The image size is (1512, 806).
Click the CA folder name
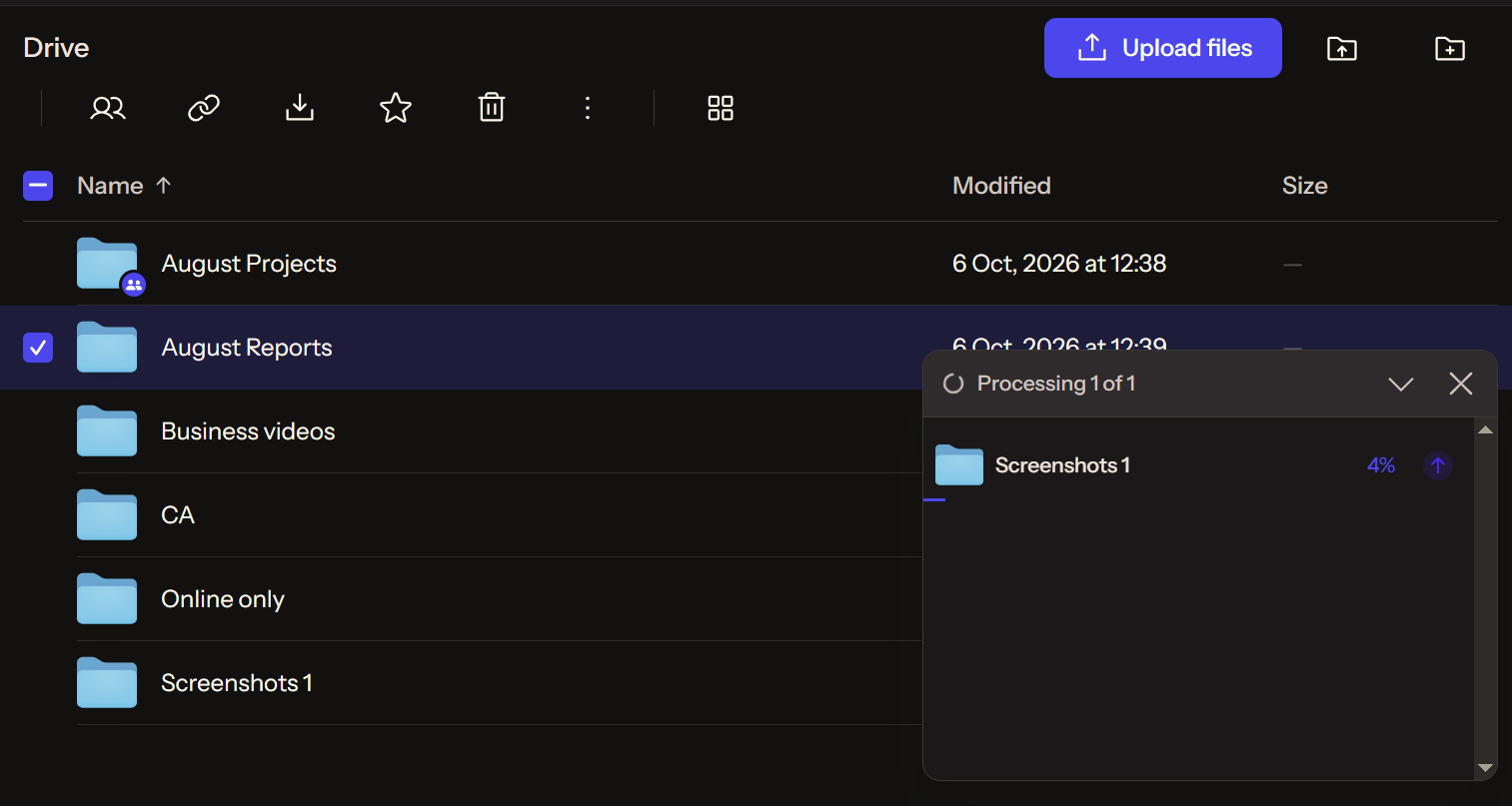178,515
